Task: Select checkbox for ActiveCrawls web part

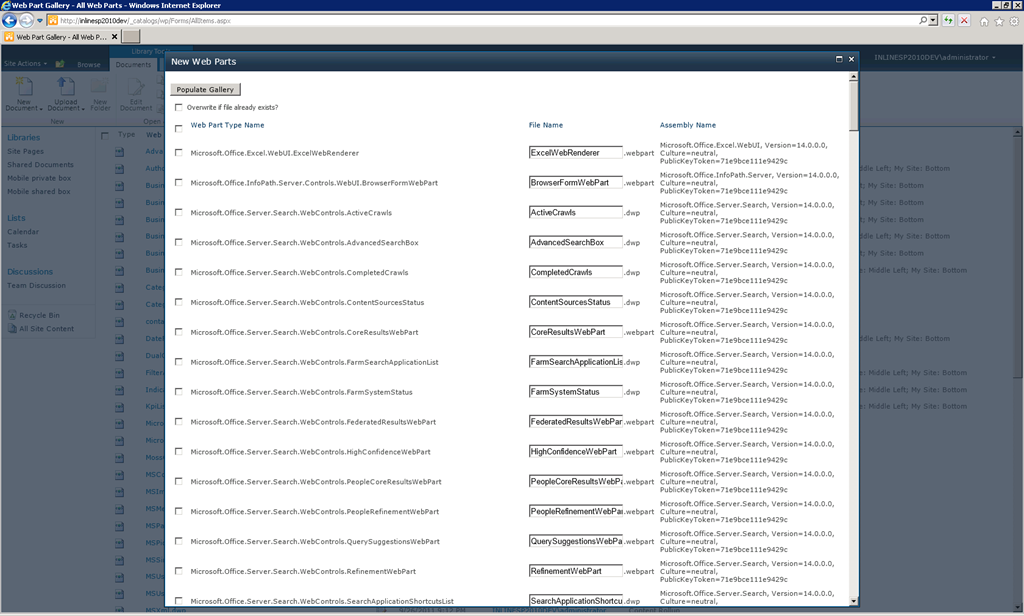Action: tap(178, 212)
